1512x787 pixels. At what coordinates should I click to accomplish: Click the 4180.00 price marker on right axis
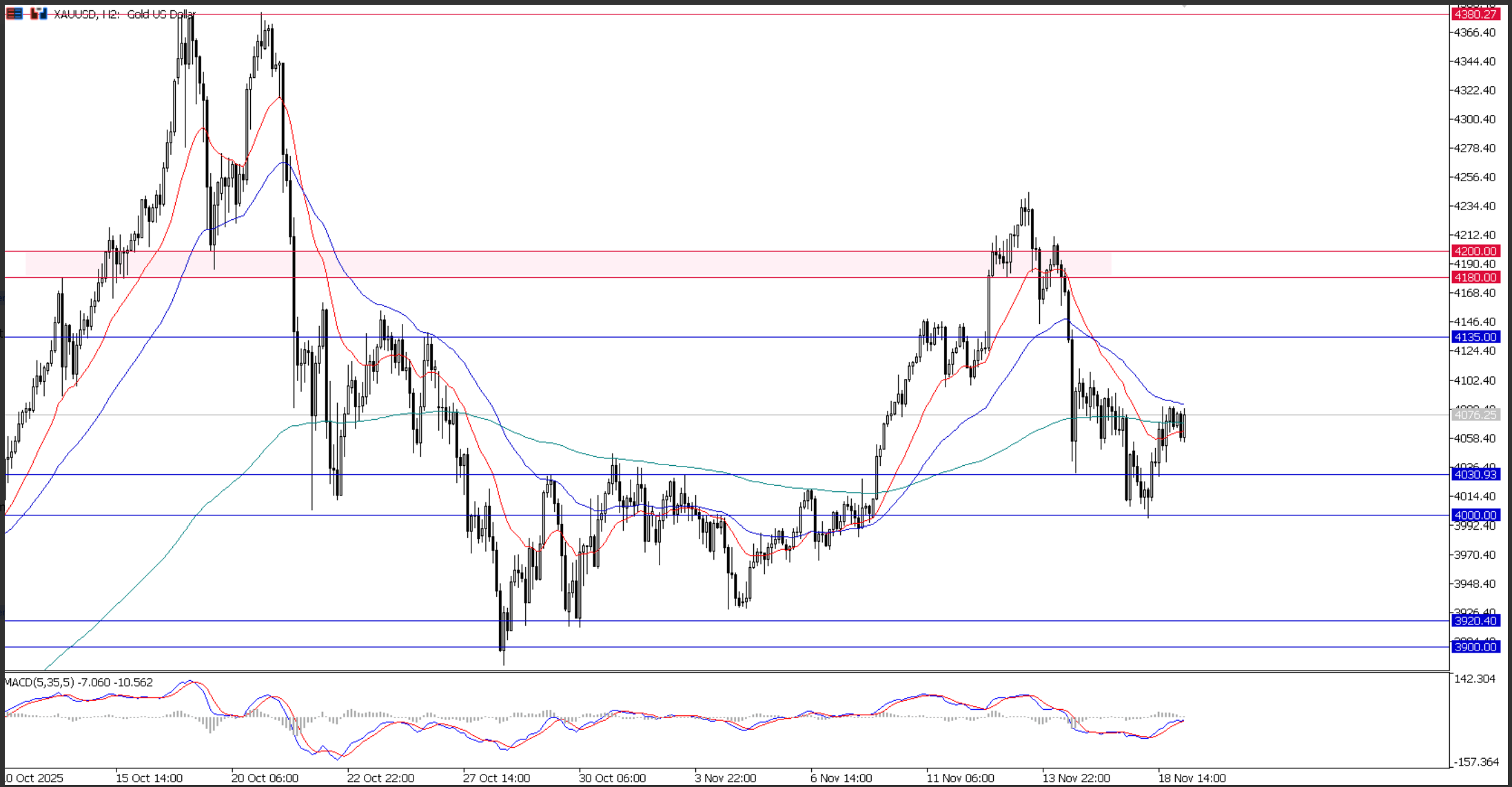[1475, 278]
